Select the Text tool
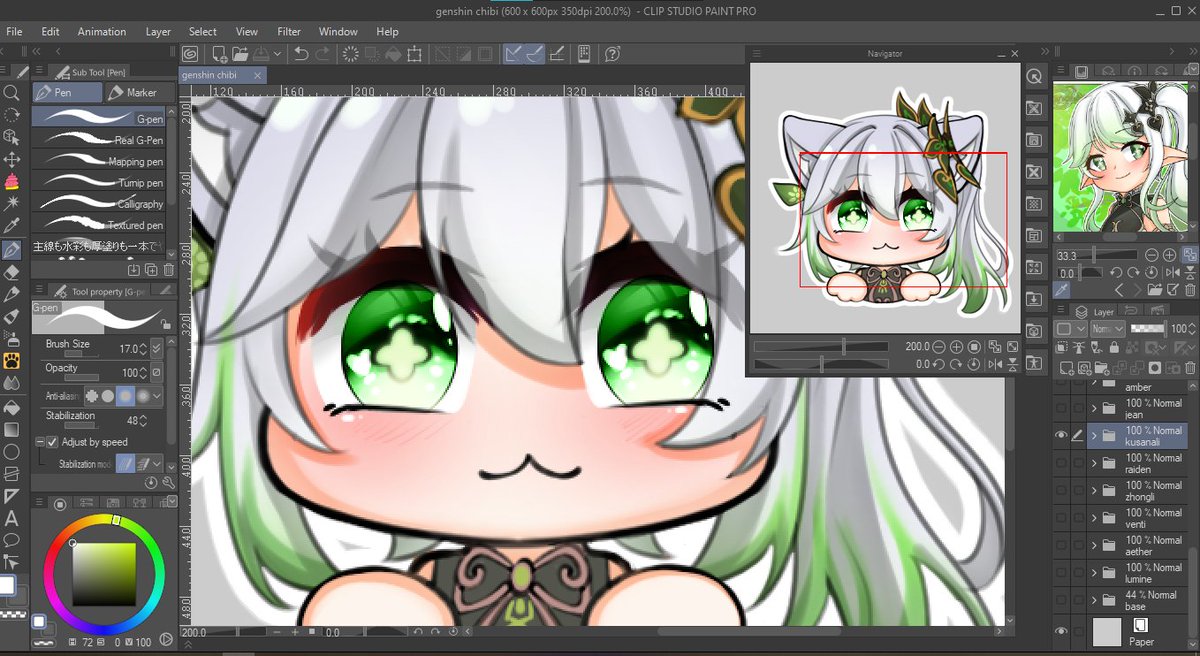1200x656 pixels. point(11,518)
